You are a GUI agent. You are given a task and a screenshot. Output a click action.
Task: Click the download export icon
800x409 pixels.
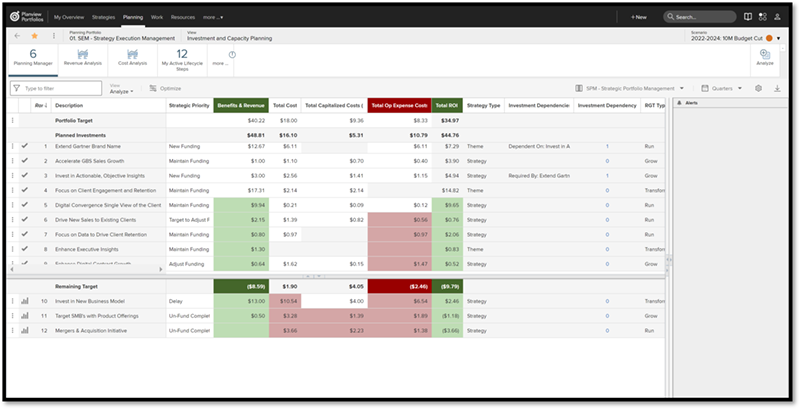point(777,88)
